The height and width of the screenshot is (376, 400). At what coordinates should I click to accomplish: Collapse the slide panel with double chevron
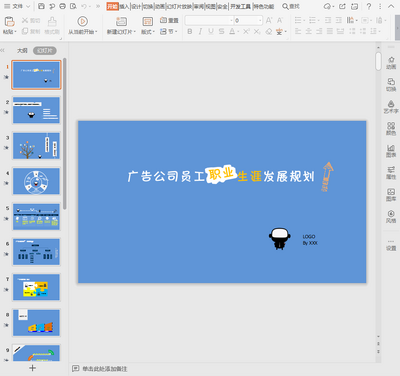3,50
